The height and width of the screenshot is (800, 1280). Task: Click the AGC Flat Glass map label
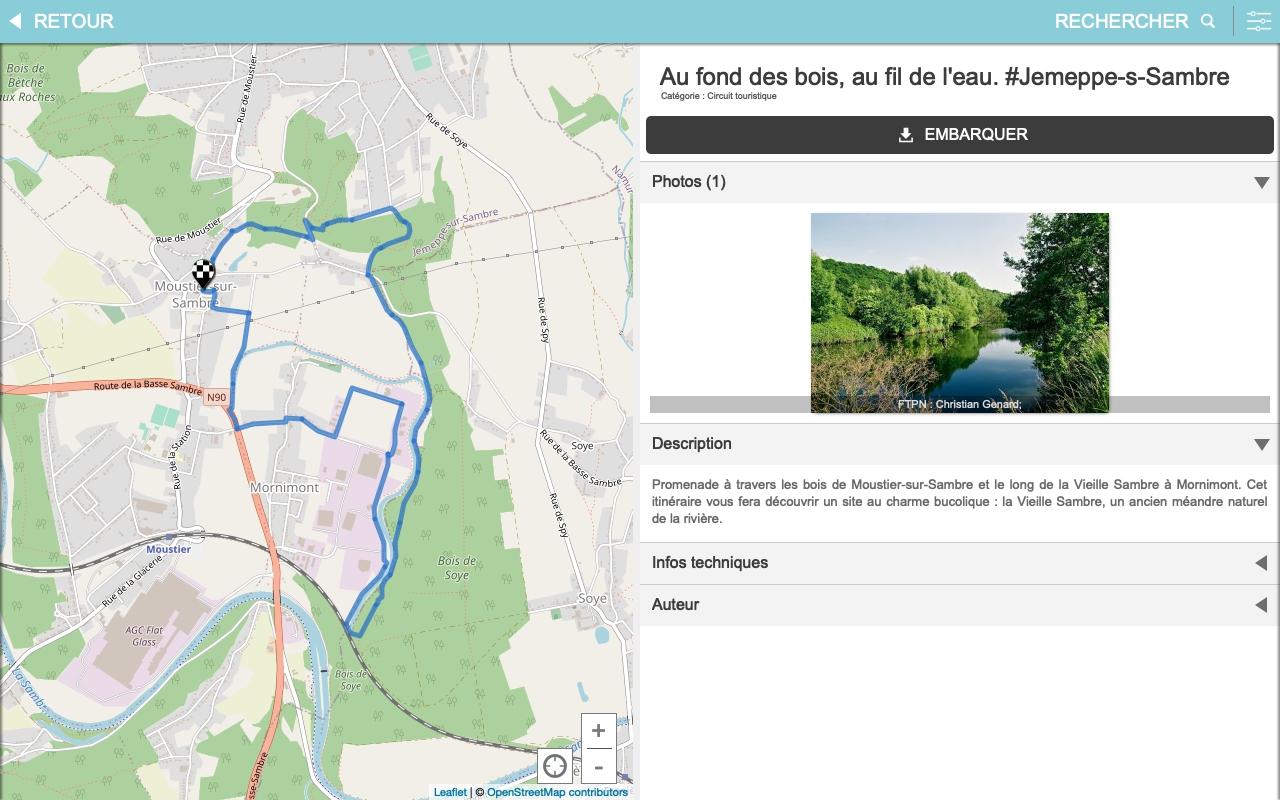(x=144, y=636)
